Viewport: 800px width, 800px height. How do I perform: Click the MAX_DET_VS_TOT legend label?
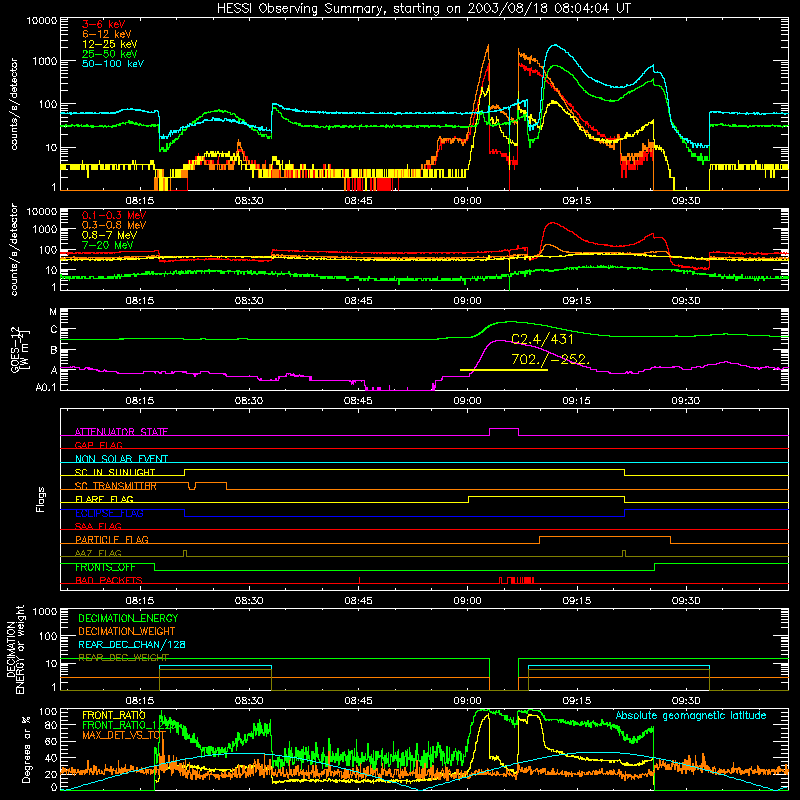pos(124,735)
